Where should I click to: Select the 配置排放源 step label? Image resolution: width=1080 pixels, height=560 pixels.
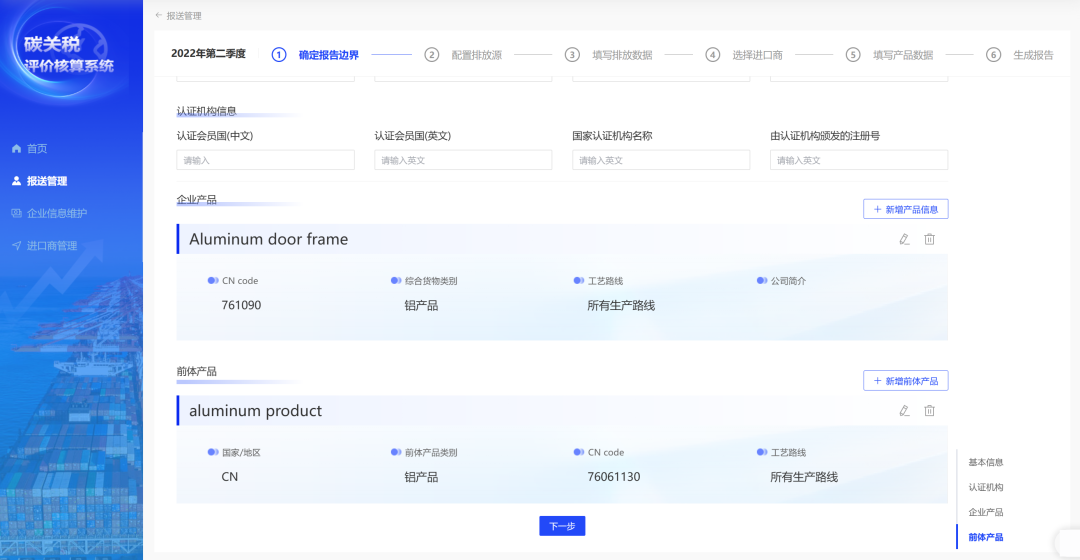(x=477, y=54)
